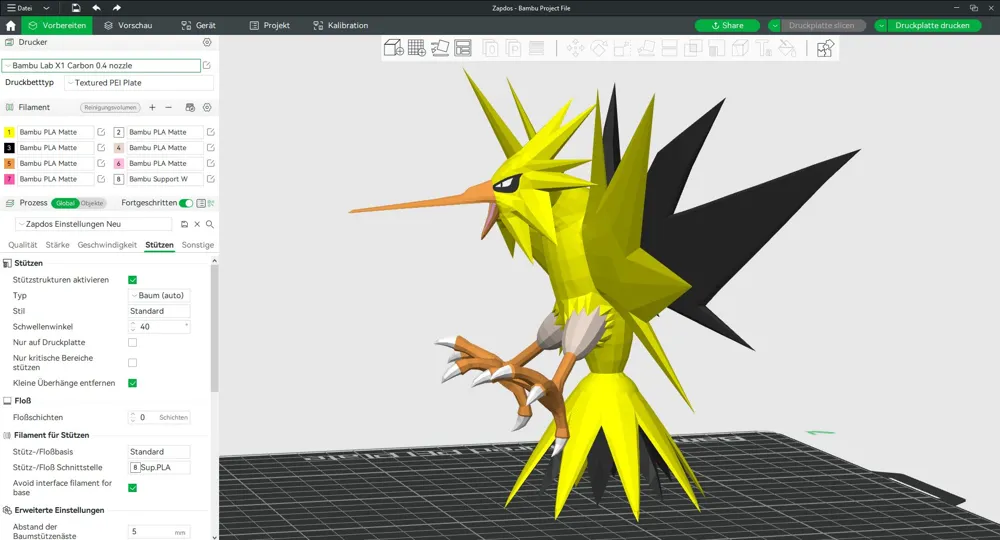Switch to the Geschwindigkeit settings tab
Image resolution: width=1000 pixels, height=540 pixels.
pyautogui.click(x=107, y=245)
